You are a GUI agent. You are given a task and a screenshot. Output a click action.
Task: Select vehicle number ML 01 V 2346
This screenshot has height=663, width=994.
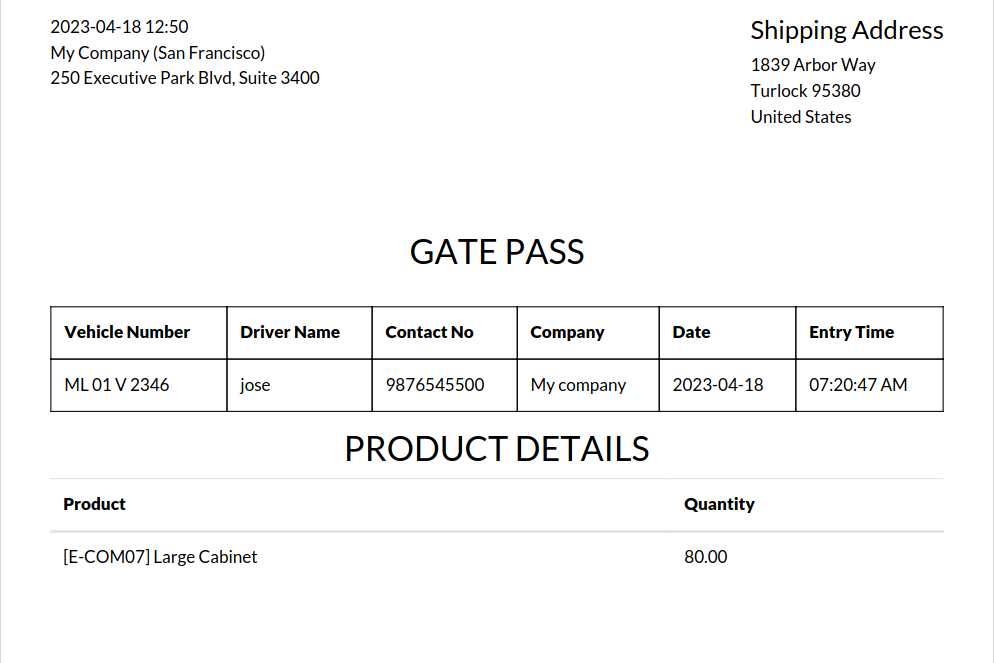click(x=116, y=385)
